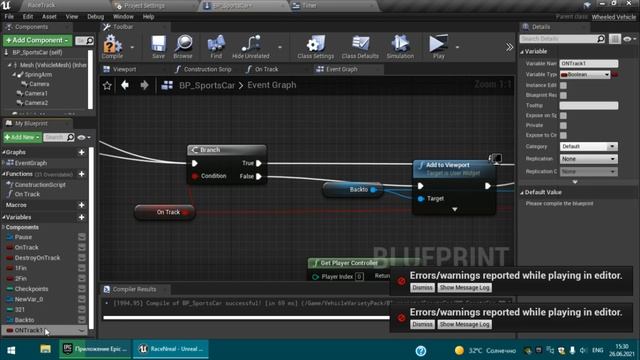Viewport: 640px width, 360px height.
Task: Edit the Variable Name field
Action: [x=589, y=64]
